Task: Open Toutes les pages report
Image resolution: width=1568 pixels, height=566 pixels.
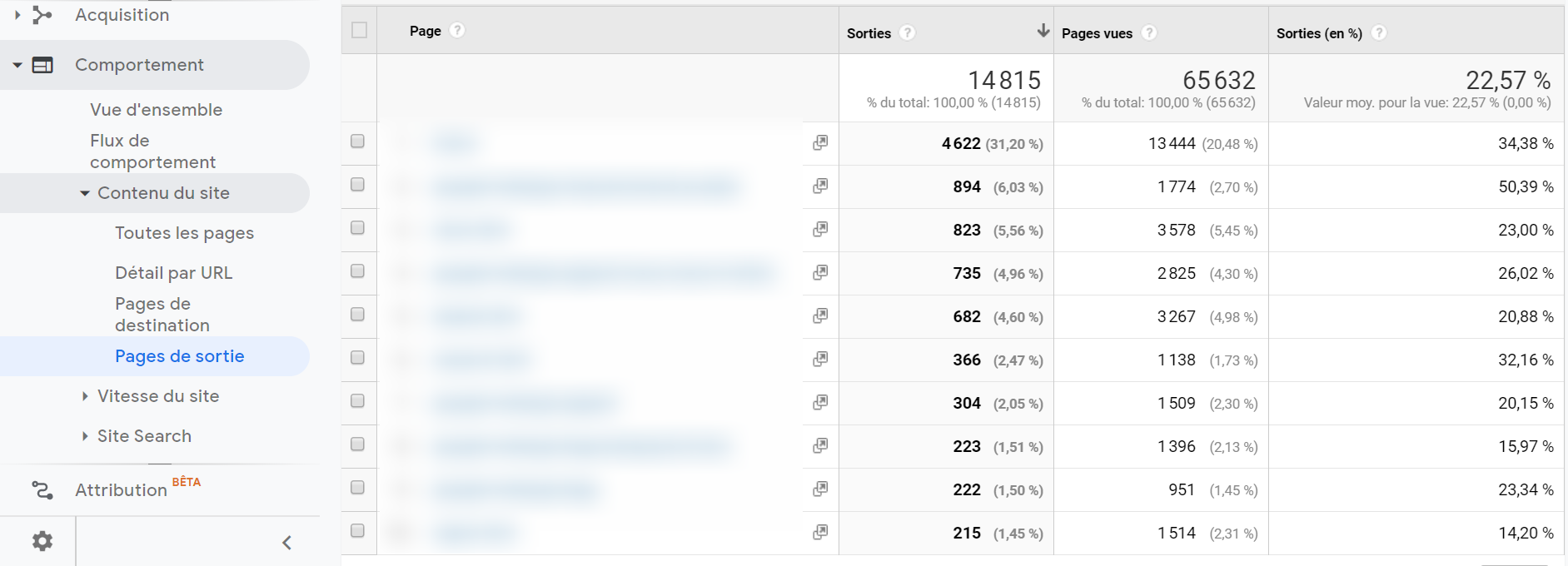Action: coord(184,233)
